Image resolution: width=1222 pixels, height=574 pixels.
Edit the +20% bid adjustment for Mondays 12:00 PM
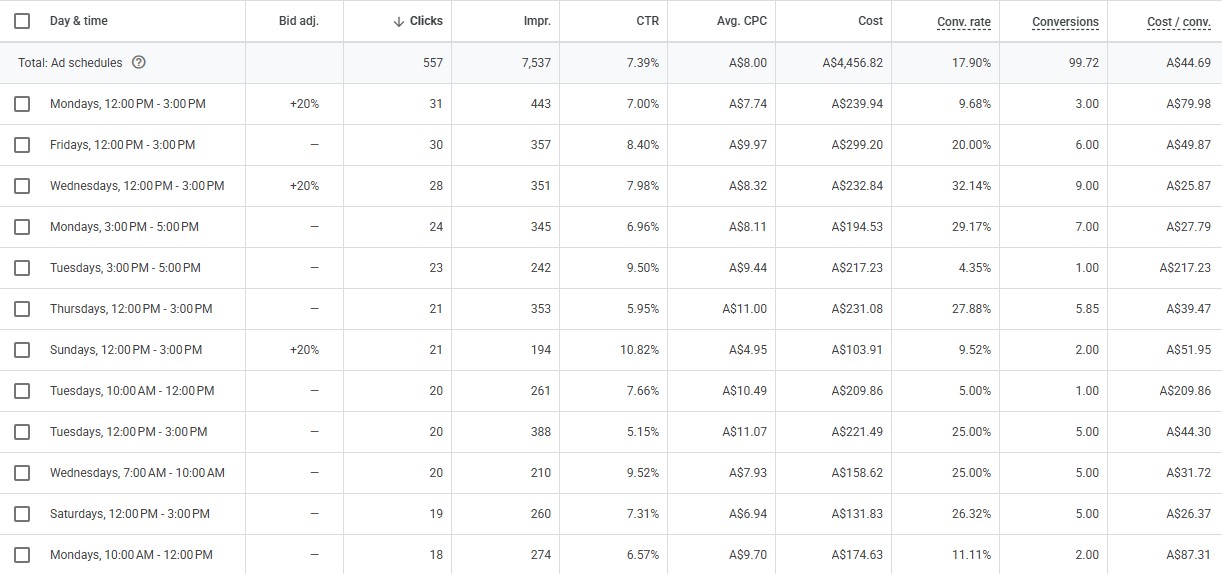pyautogui.click(x=304, y=104)
